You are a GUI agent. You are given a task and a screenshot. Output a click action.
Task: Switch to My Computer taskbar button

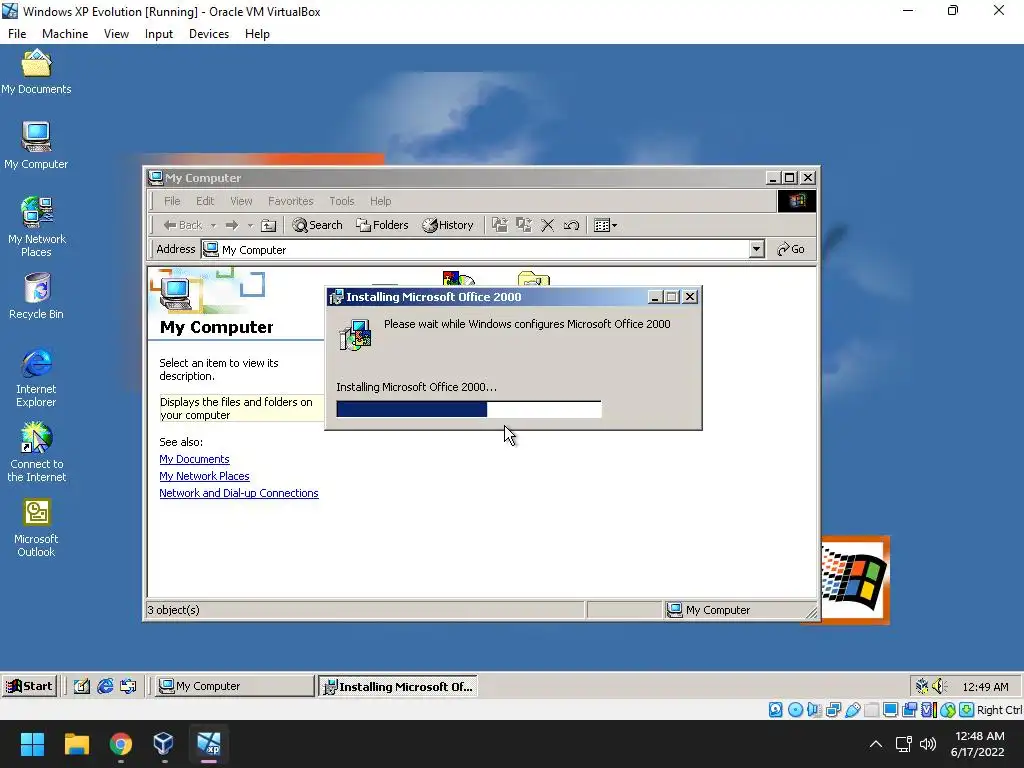(x=234, y=686)
